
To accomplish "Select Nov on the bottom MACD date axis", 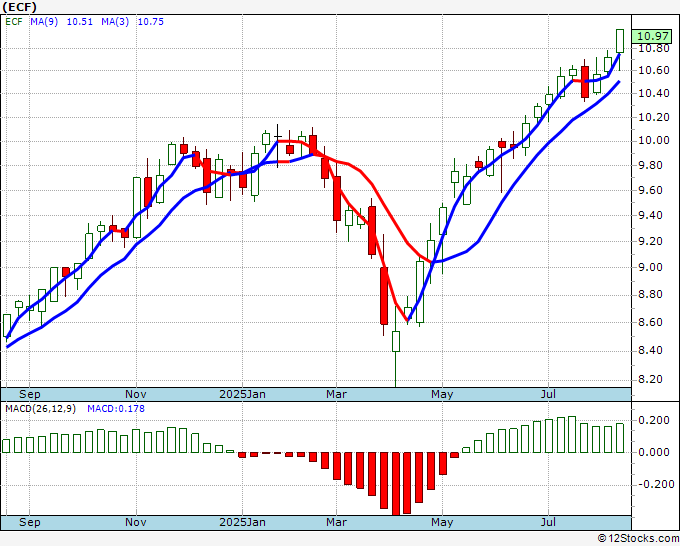I will 136,522.
